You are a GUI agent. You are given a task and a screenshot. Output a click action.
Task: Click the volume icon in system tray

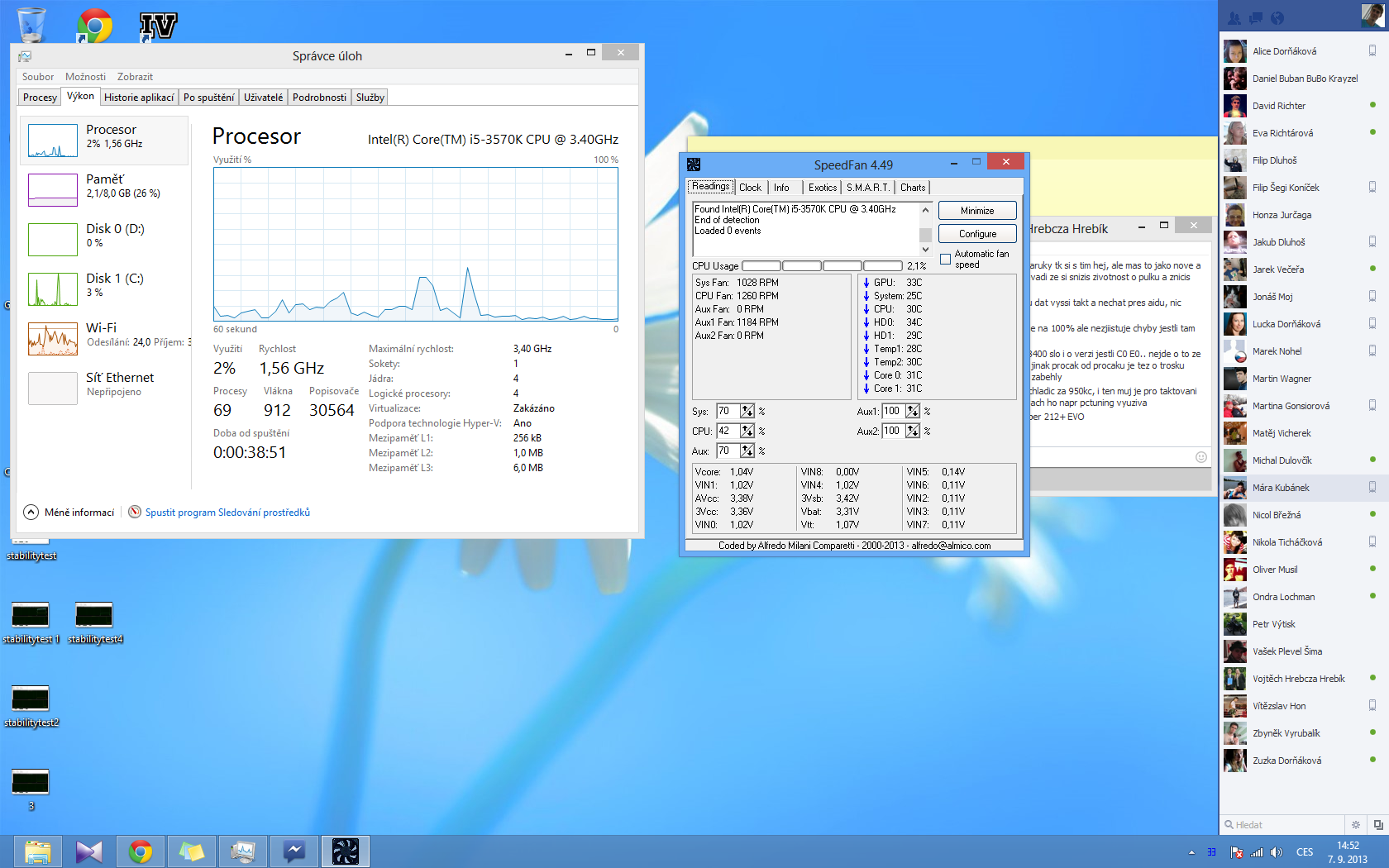pyautogui.click(x=1277, y=852)
